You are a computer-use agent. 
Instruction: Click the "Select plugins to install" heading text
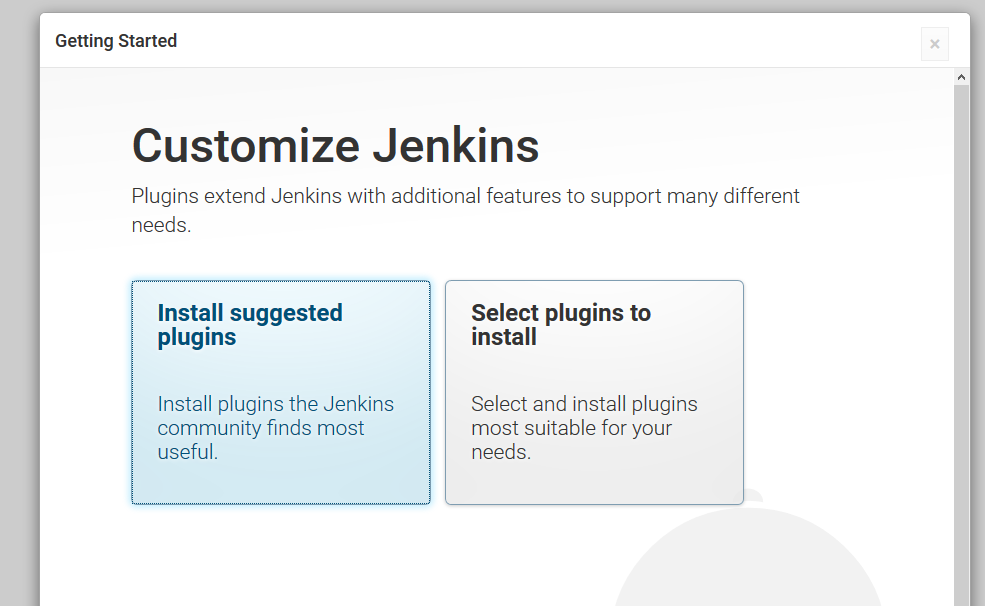pos(560,325)
